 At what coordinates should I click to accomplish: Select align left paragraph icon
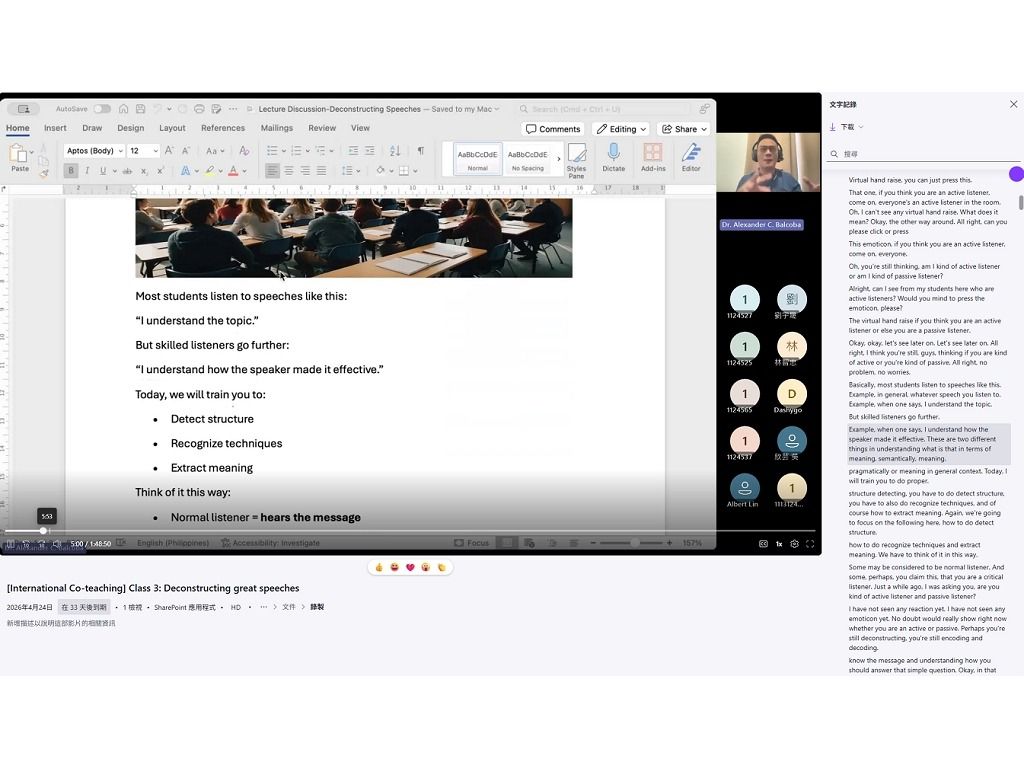(x=272, y=171)
